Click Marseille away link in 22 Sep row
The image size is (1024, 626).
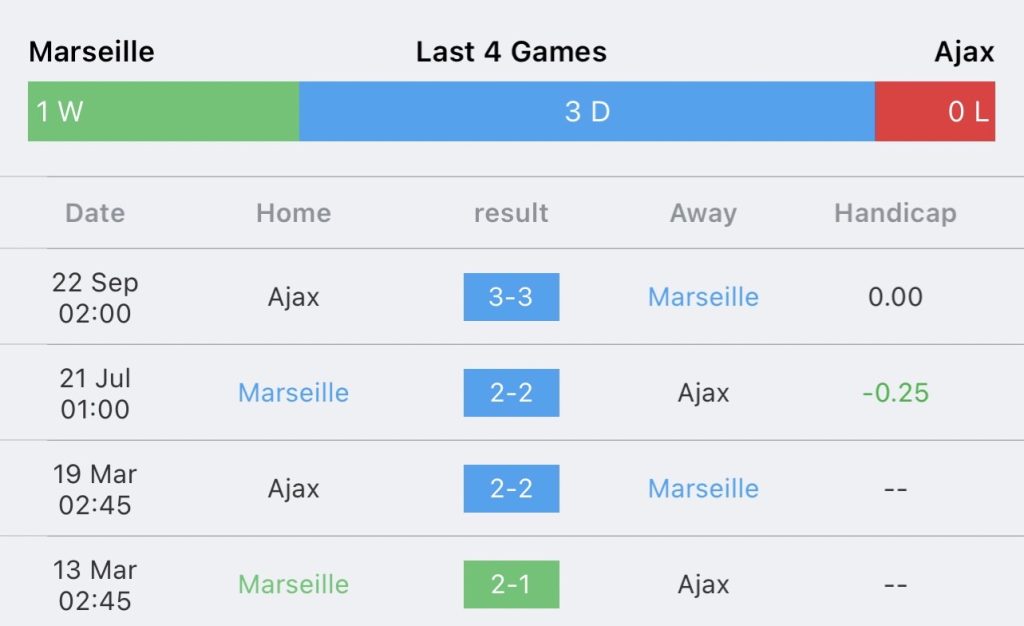pyautogui.click(x=703, y=297)
